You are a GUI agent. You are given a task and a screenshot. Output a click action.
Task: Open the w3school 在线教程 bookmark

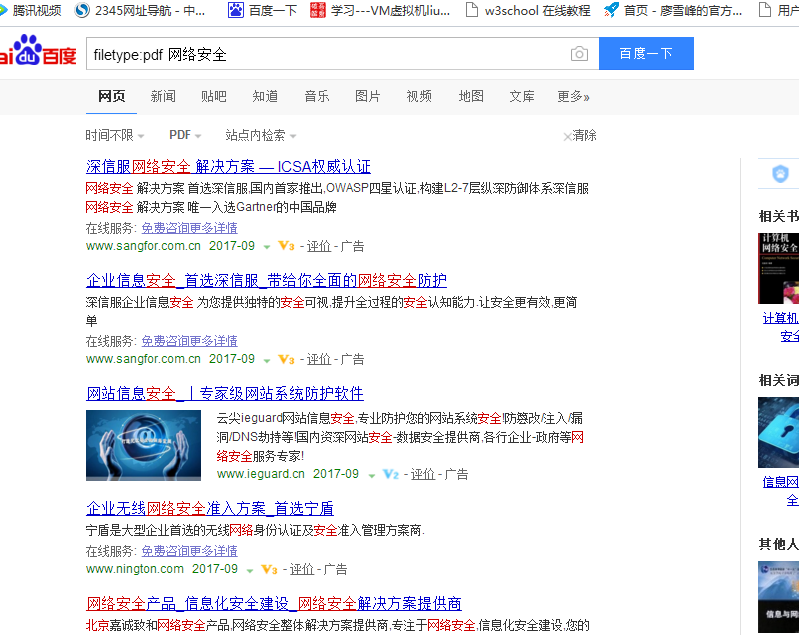point(528,10)
